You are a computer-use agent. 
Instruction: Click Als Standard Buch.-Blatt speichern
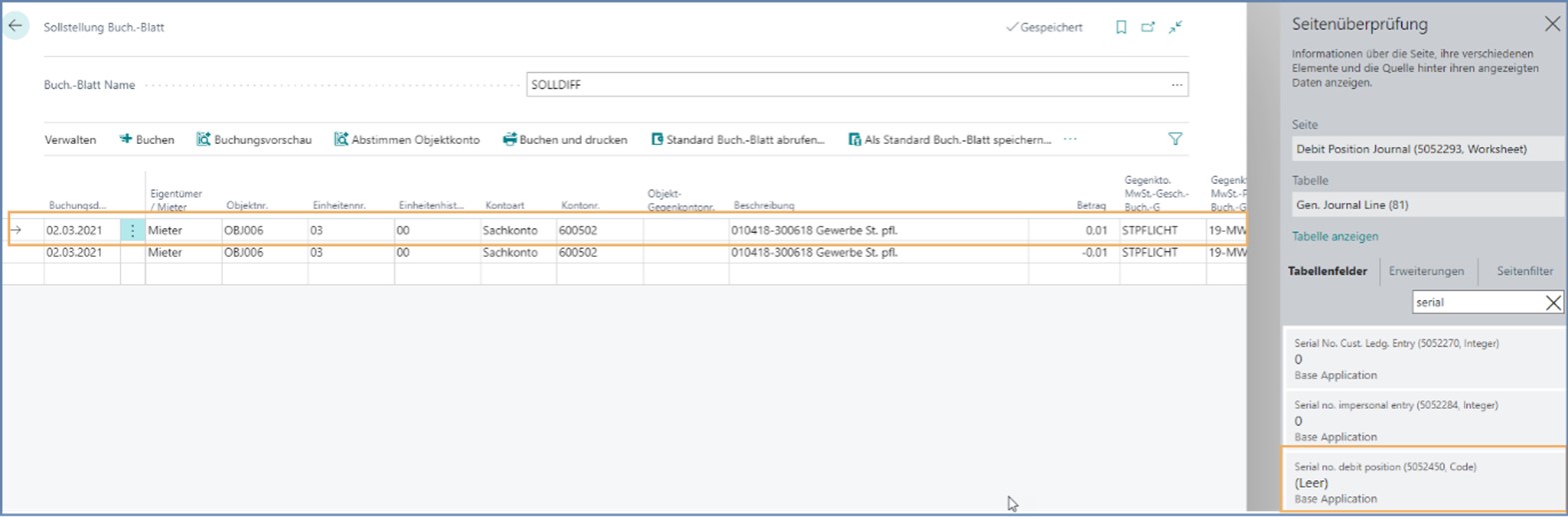[x=949, y=140]
